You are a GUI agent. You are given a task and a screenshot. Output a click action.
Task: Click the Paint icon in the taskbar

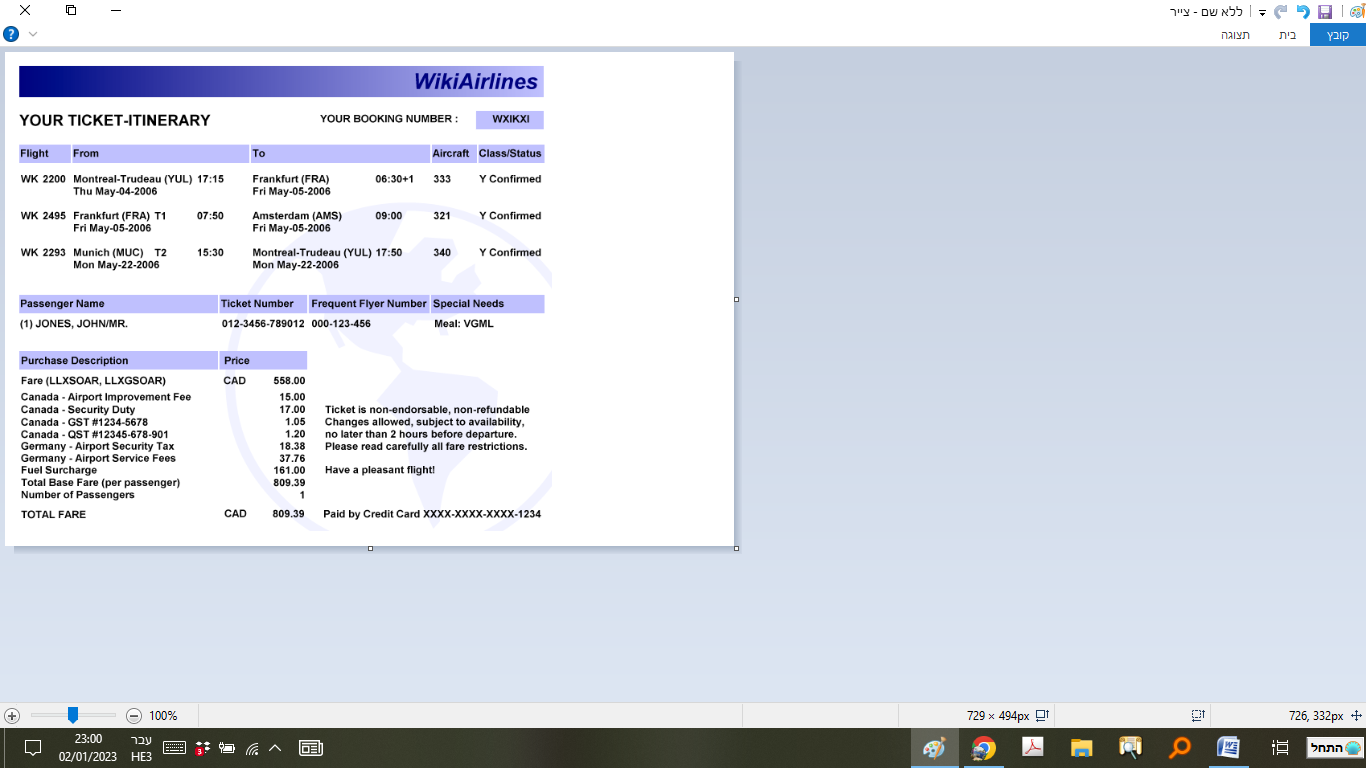coord(934,748)
